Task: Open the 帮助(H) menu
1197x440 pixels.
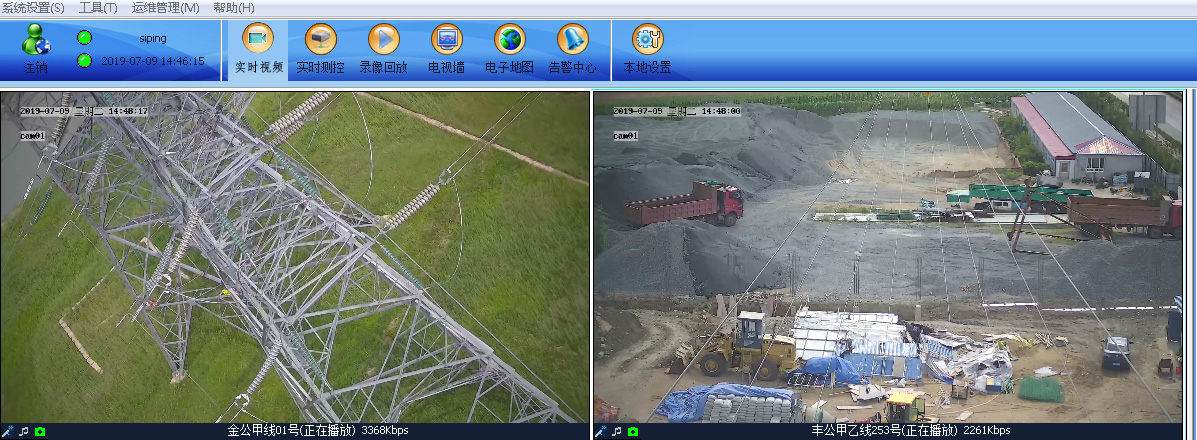Action: click(x=233, y=8)
